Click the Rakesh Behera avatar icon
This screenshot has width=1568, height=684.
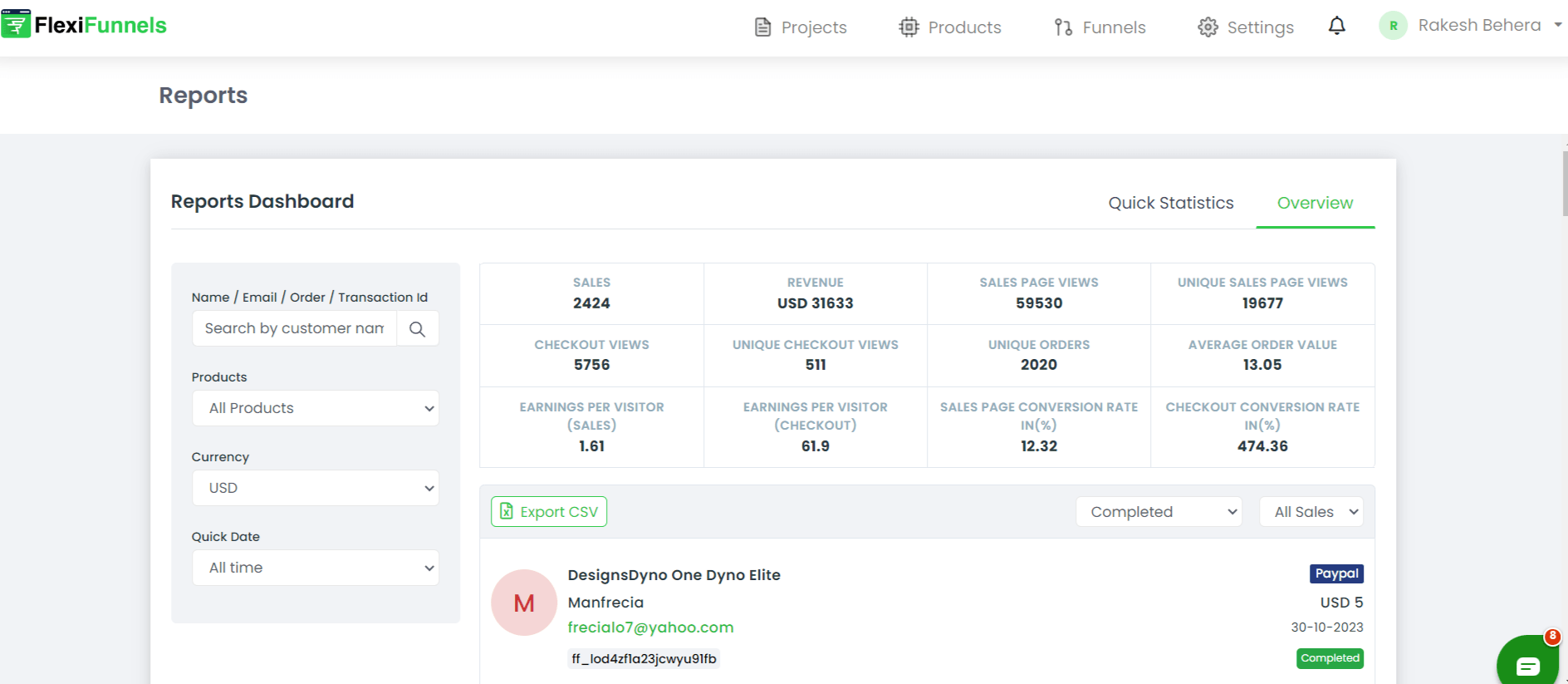coord(1393,26)
